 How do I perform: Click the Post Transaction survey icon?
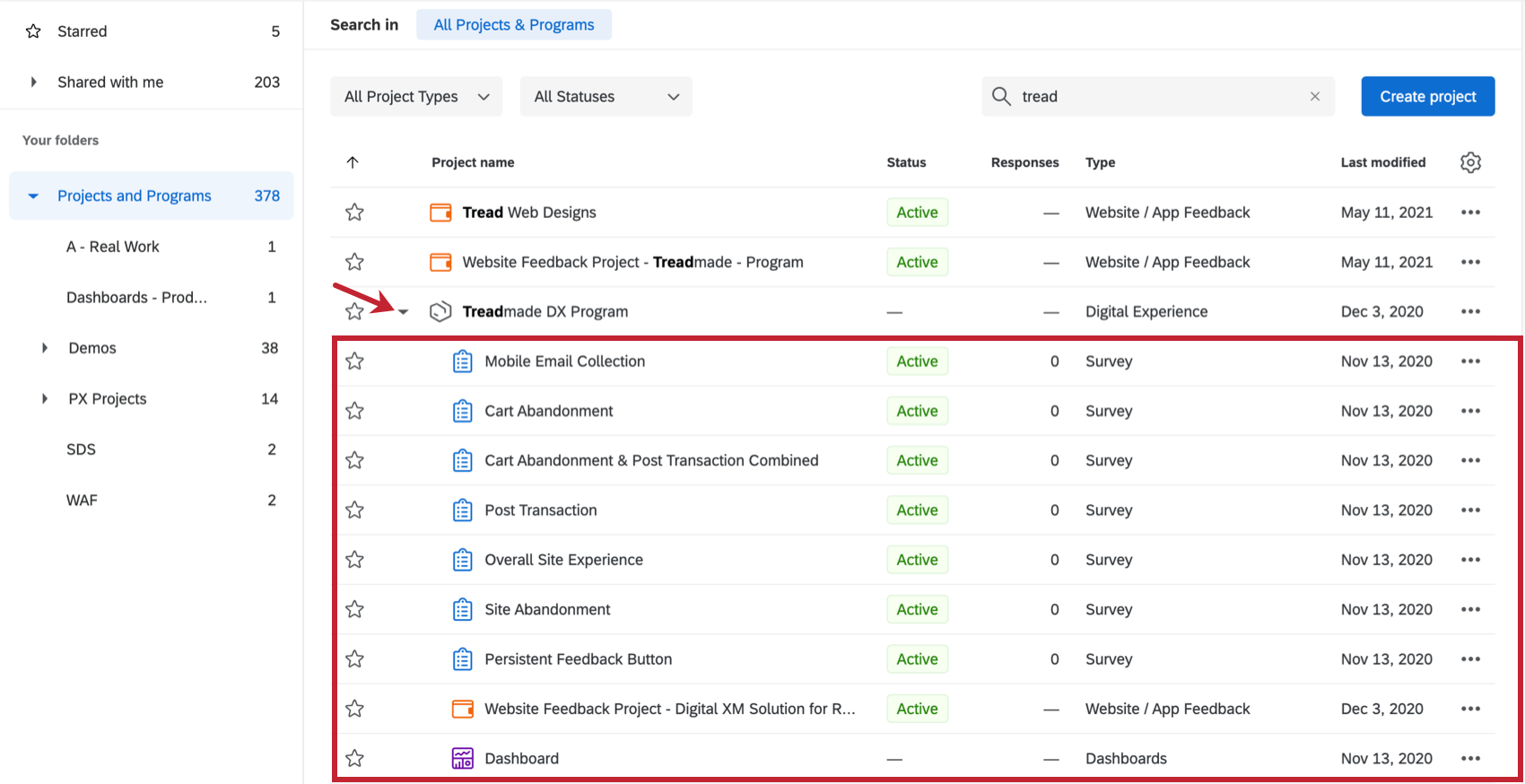pyautogui.click(x=462, y=510)
